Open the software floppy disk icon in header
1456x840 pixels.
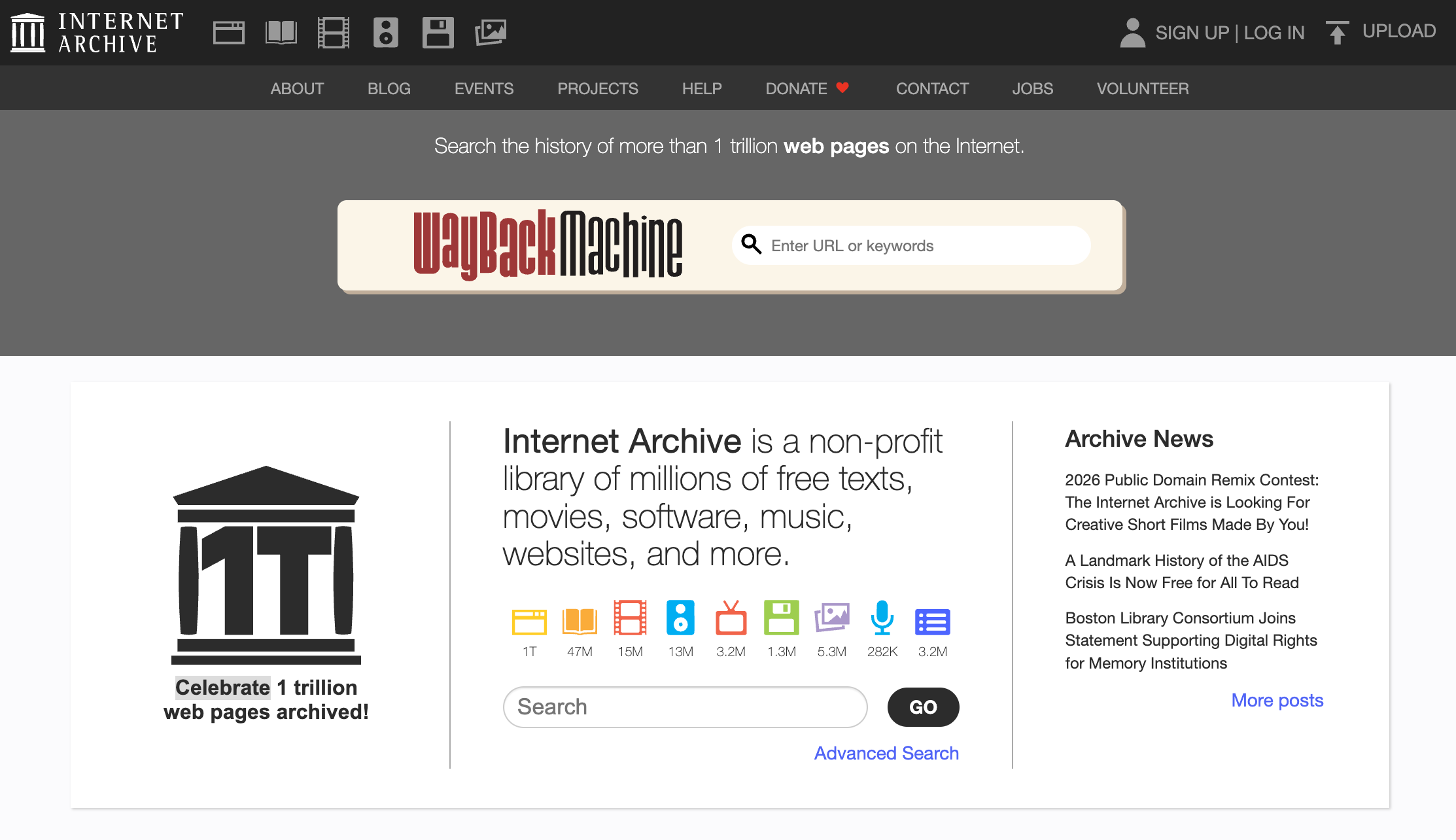click(438, 31)
